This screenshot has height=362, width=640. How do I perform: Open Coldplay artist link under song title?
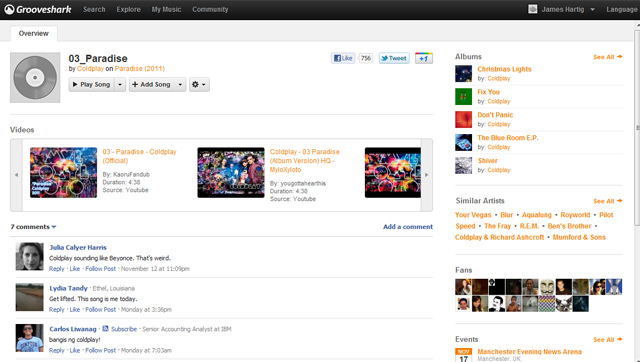[90, 69]
